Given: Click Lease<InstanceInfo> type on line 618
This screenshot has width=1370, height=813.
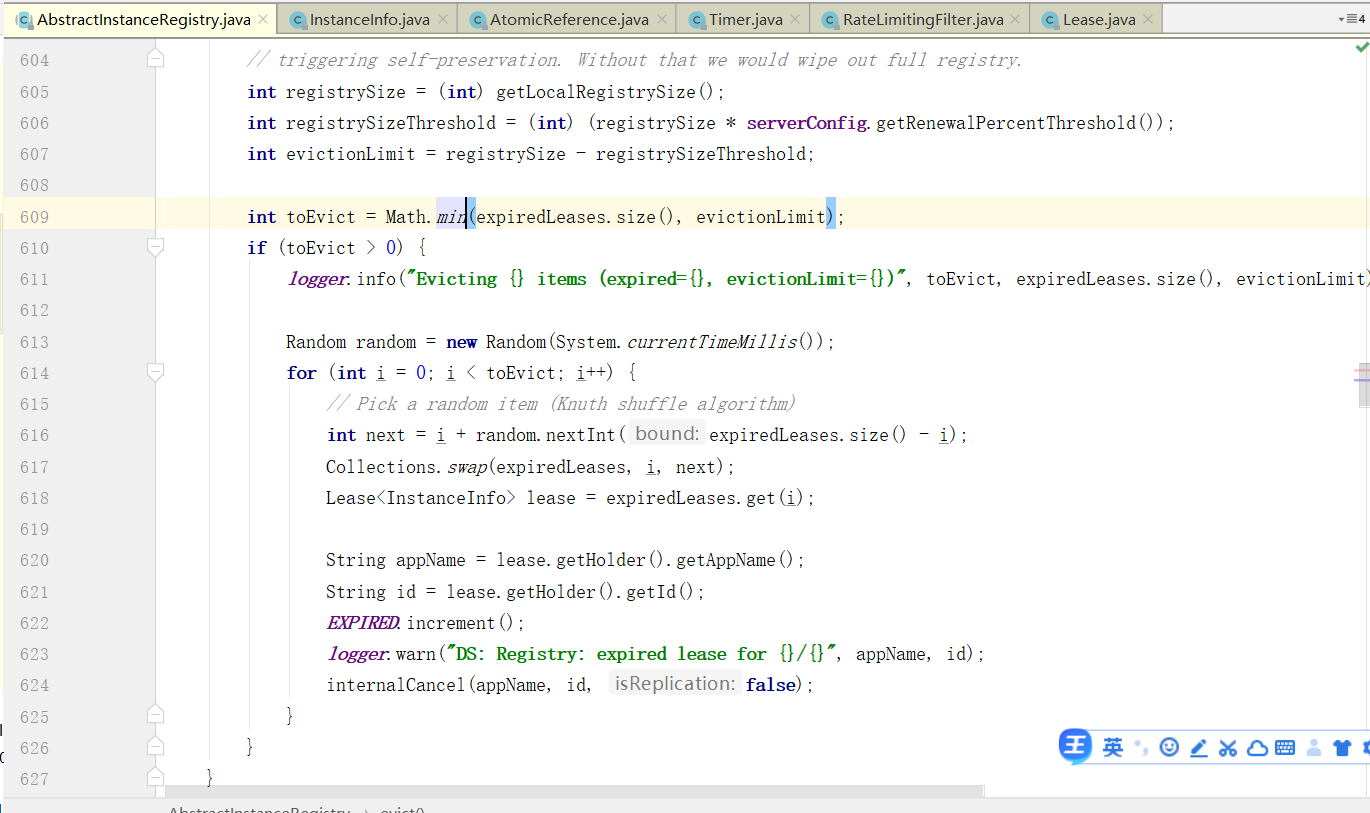Looking at the screenshot, I should 421,498.
